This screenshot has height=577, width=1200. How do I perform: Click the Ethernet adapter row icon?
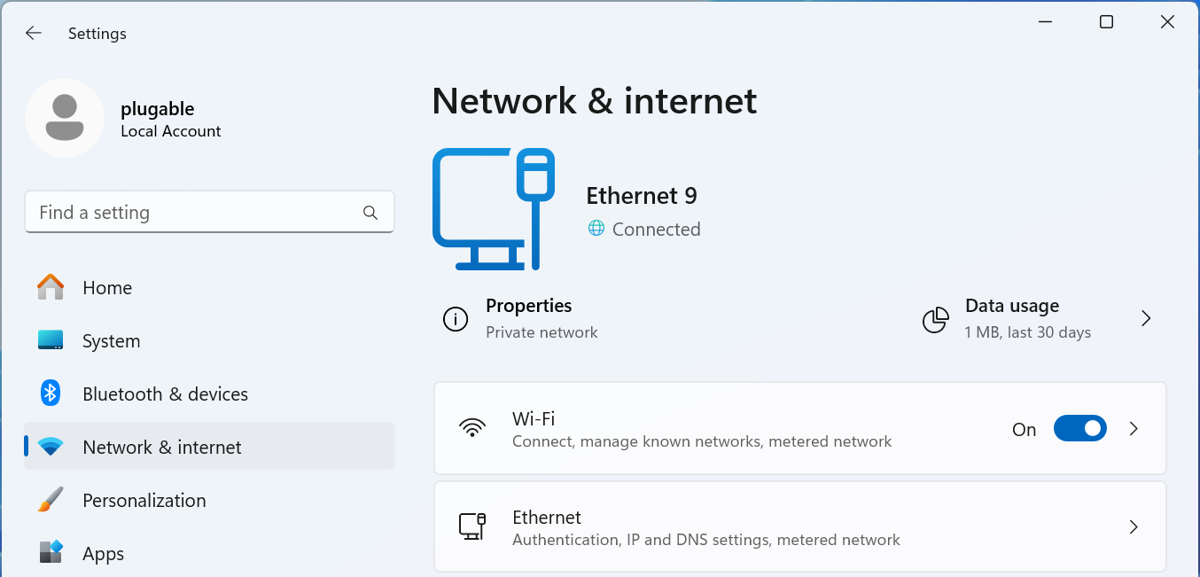coord(472,527)
